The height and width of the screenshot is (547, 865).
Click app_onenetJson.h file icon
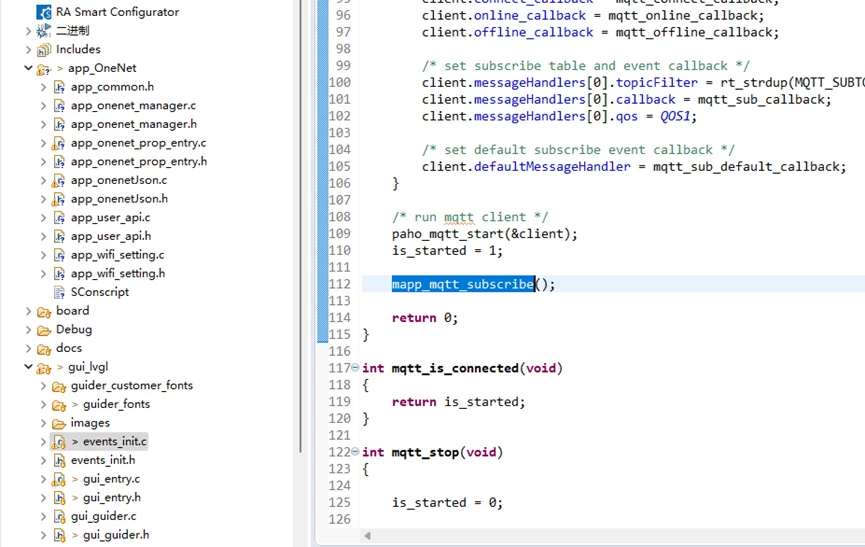point(58,200)
